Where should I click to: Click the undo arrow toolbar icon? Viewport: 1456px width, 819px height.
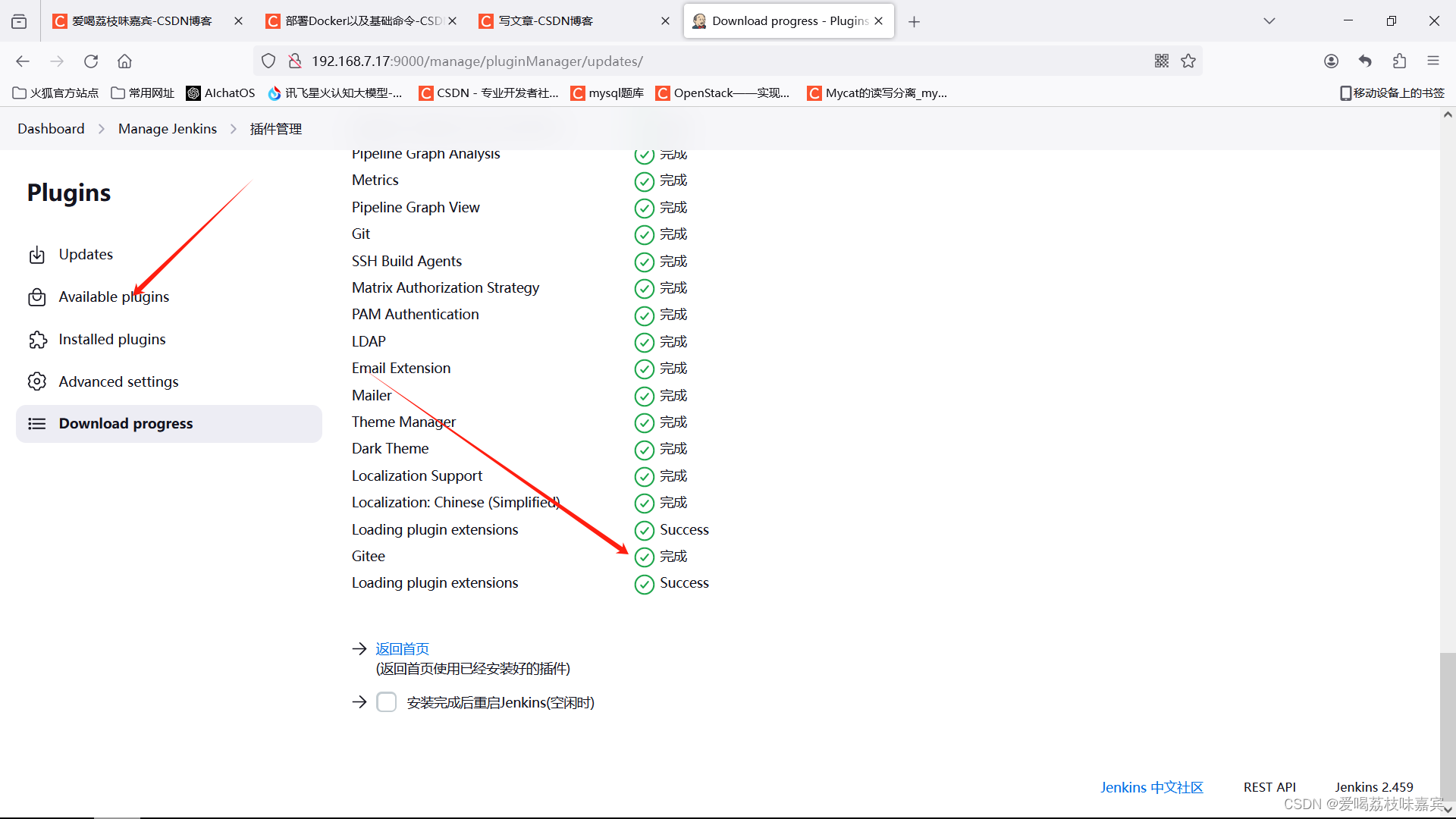1365,61
